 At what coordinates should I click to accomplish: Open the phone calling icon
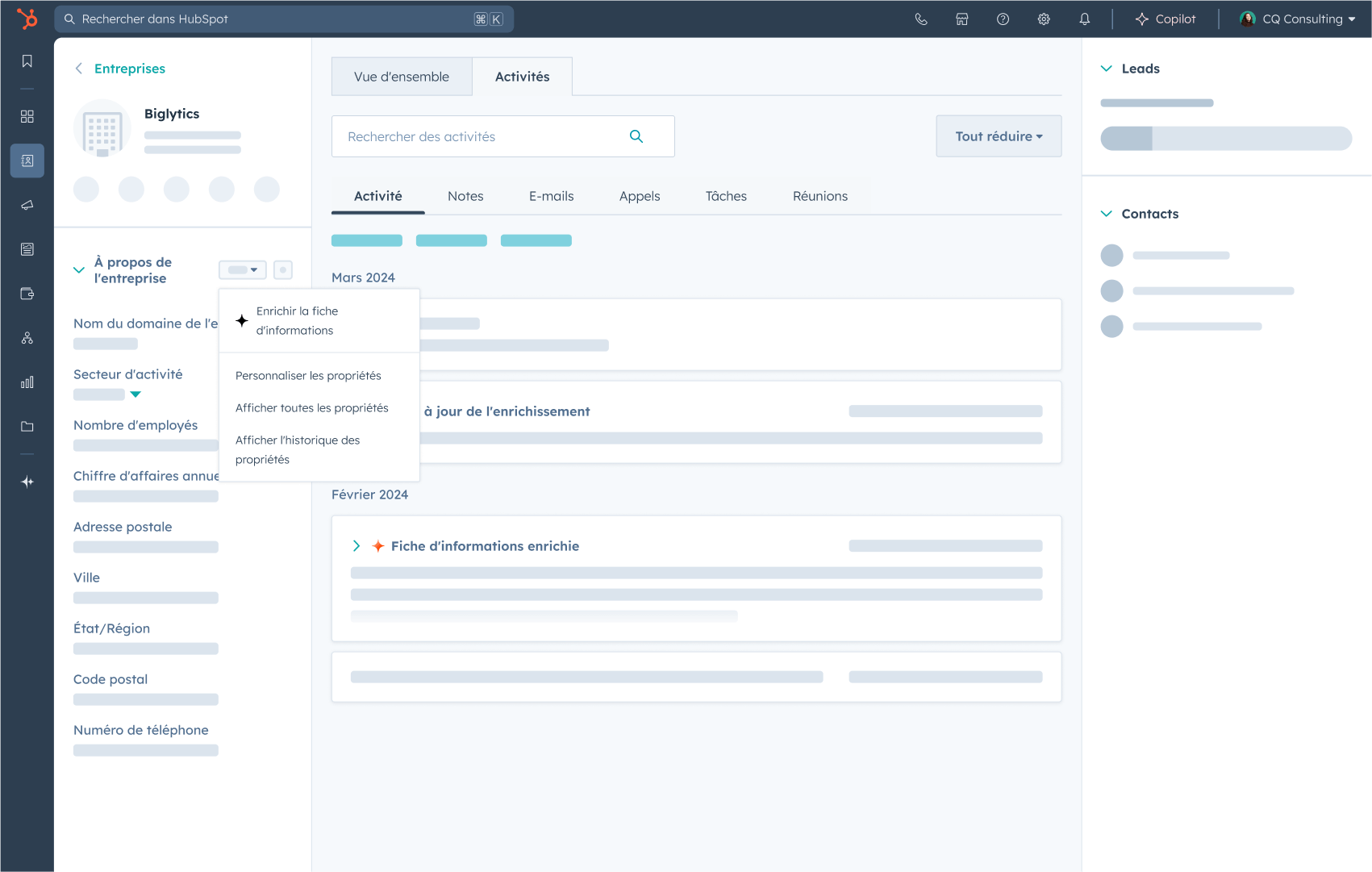click(921, 19)
